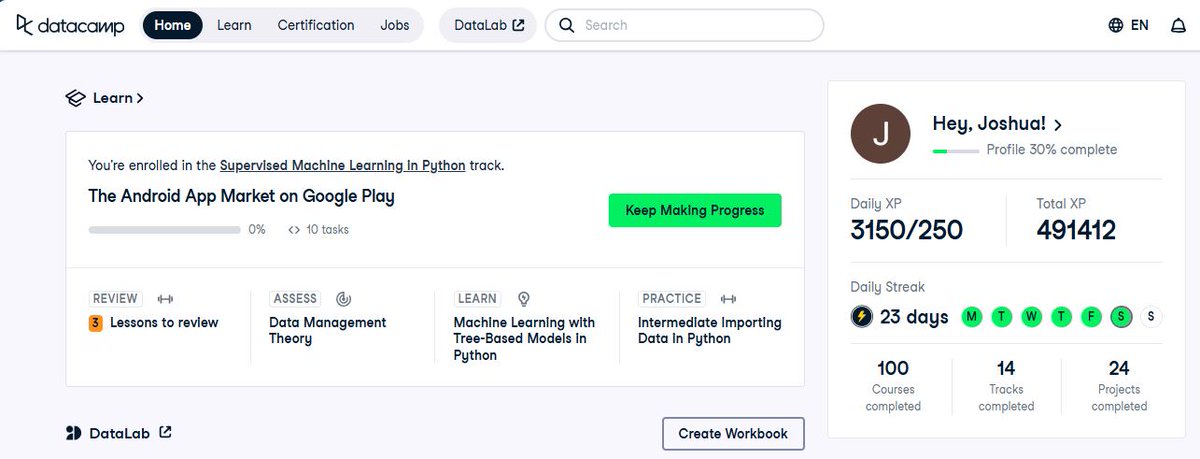Viewport: 1200px width, 459px height.
Task: Click the Total XP value 491412
Action: click(x=1076, y=231)
